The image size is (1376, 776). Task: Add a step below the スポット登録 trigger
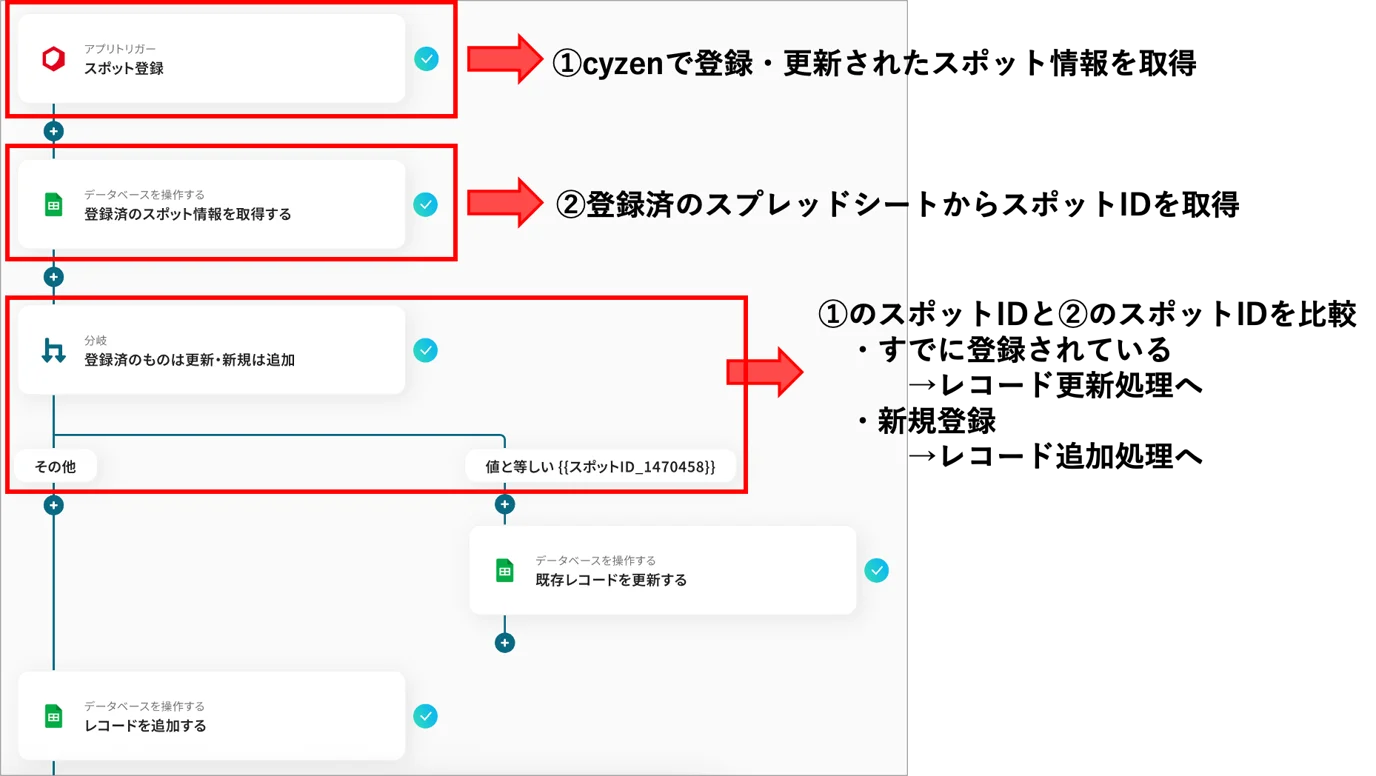tap(54, 131)
